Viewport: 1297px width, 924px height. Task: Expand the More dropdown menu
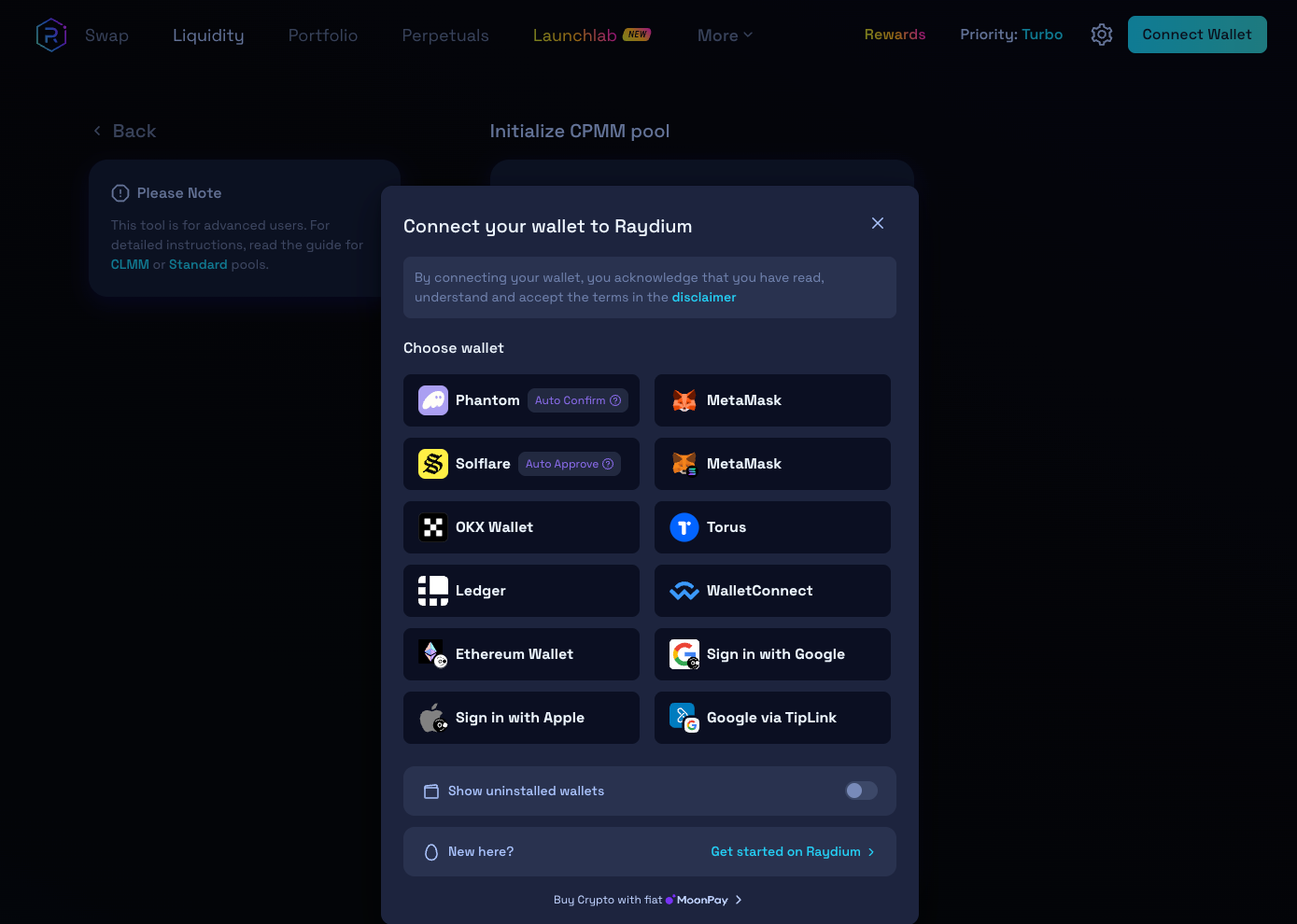tap(725, 35)
